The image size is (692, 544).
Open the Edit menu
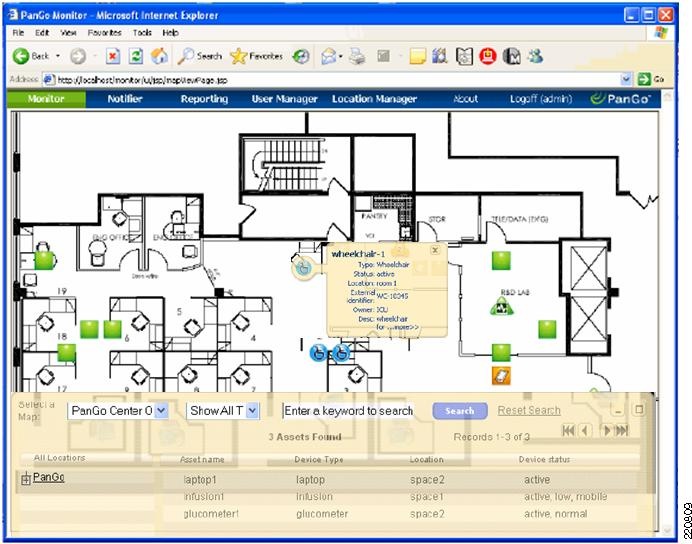pyautogui.click(x=42, y=33)
